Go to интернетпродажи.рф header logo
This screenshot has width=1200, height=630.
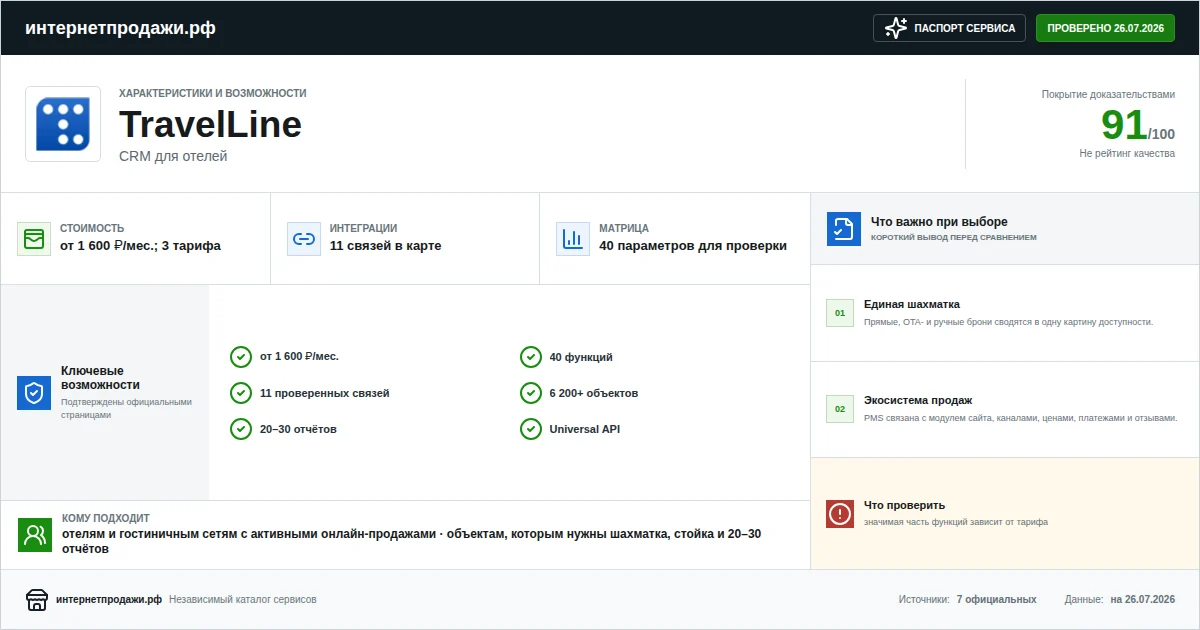[x=120, y=28]
